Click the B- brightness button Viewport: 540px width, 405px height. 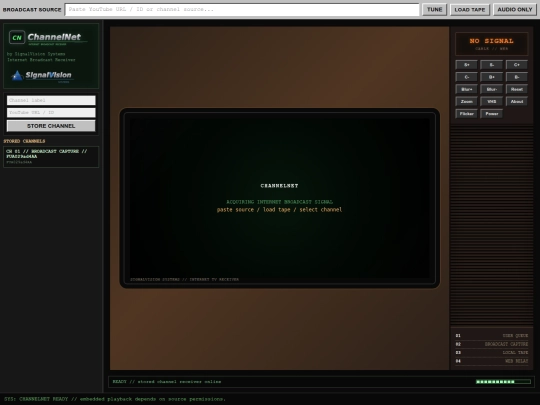click(517, 77)
